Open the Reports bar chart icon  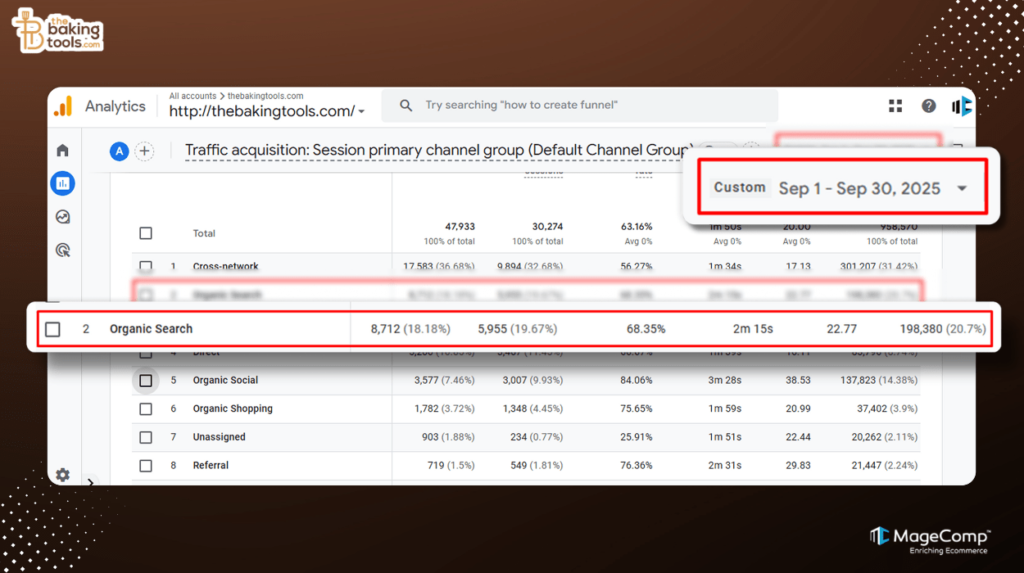point(63,183)
